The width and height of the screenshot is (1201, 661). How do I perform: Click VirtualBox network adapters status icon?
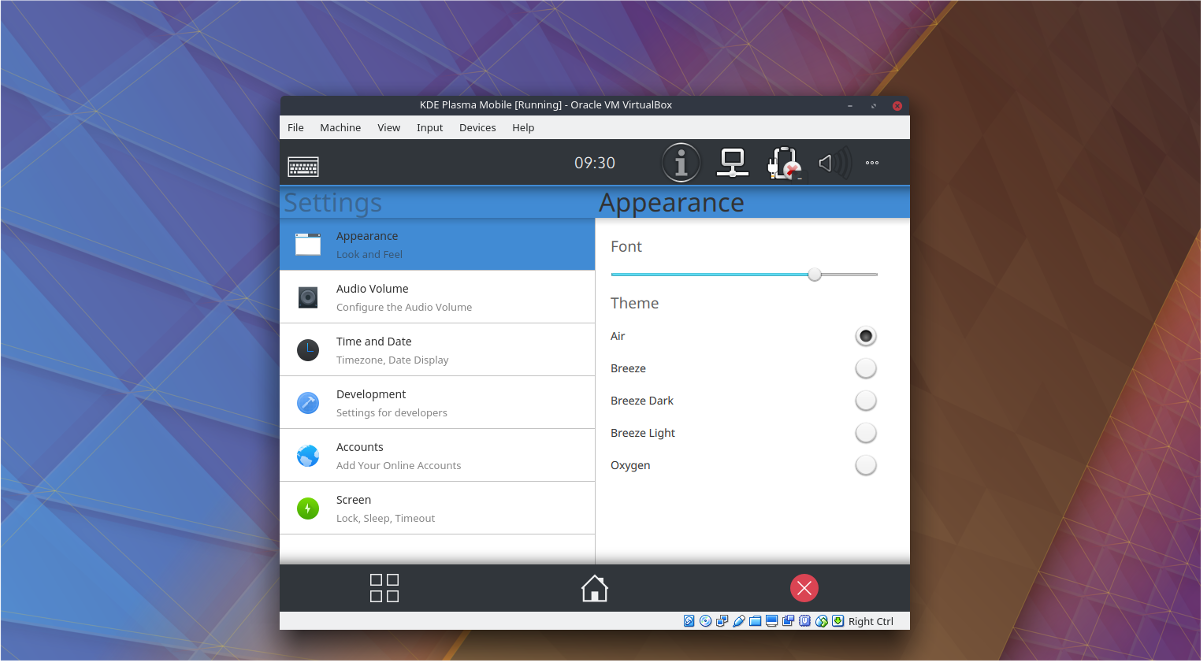pyautogui.click(x=722, y=621)
